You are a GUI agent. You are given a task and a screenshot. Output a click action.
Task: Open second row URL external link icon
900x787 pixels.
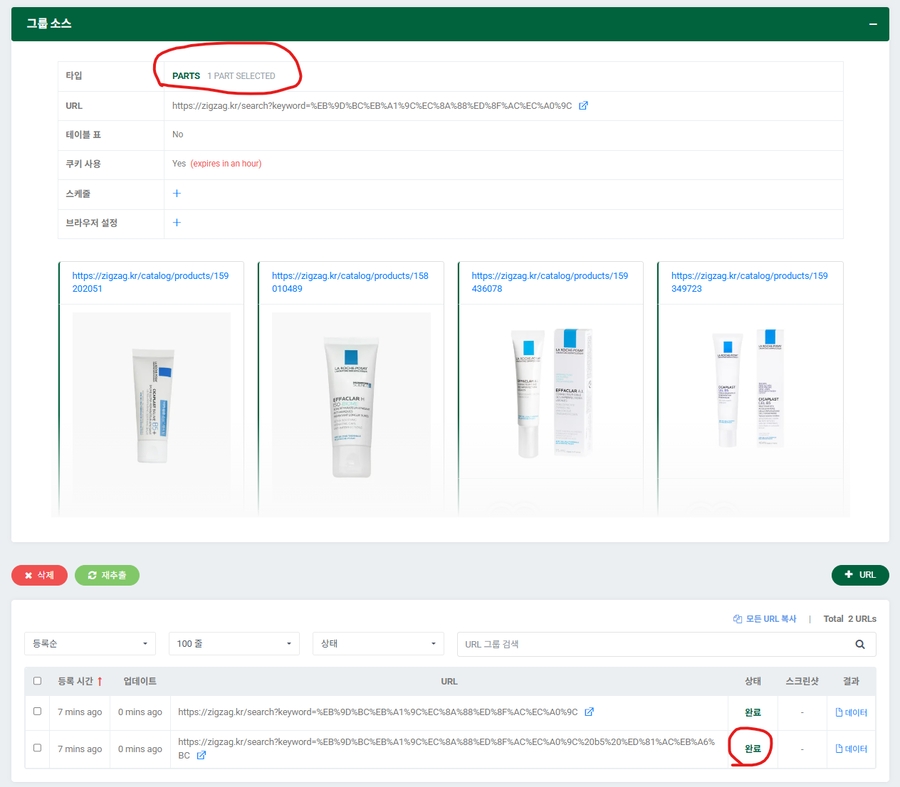coord(202,755)
